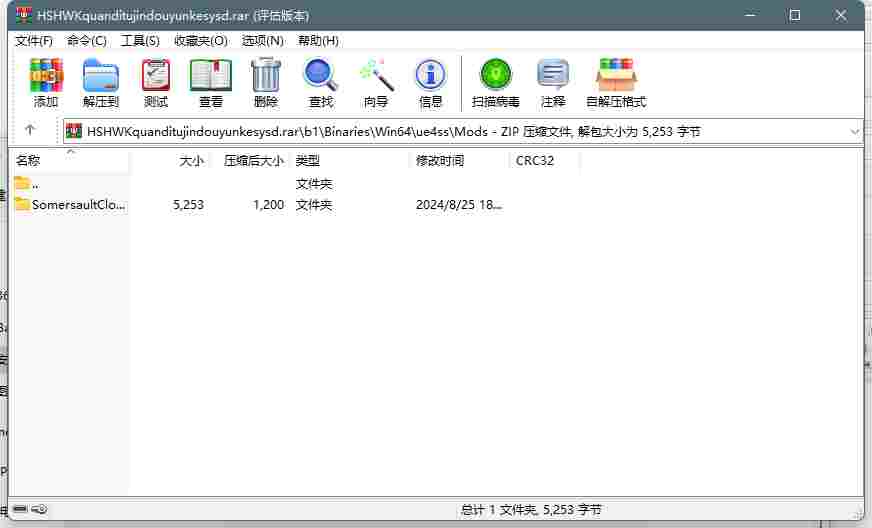The height and width of the screenshot is (528, 872).
Task: Click the archive icon in address bar
Action: pos(73,131)
